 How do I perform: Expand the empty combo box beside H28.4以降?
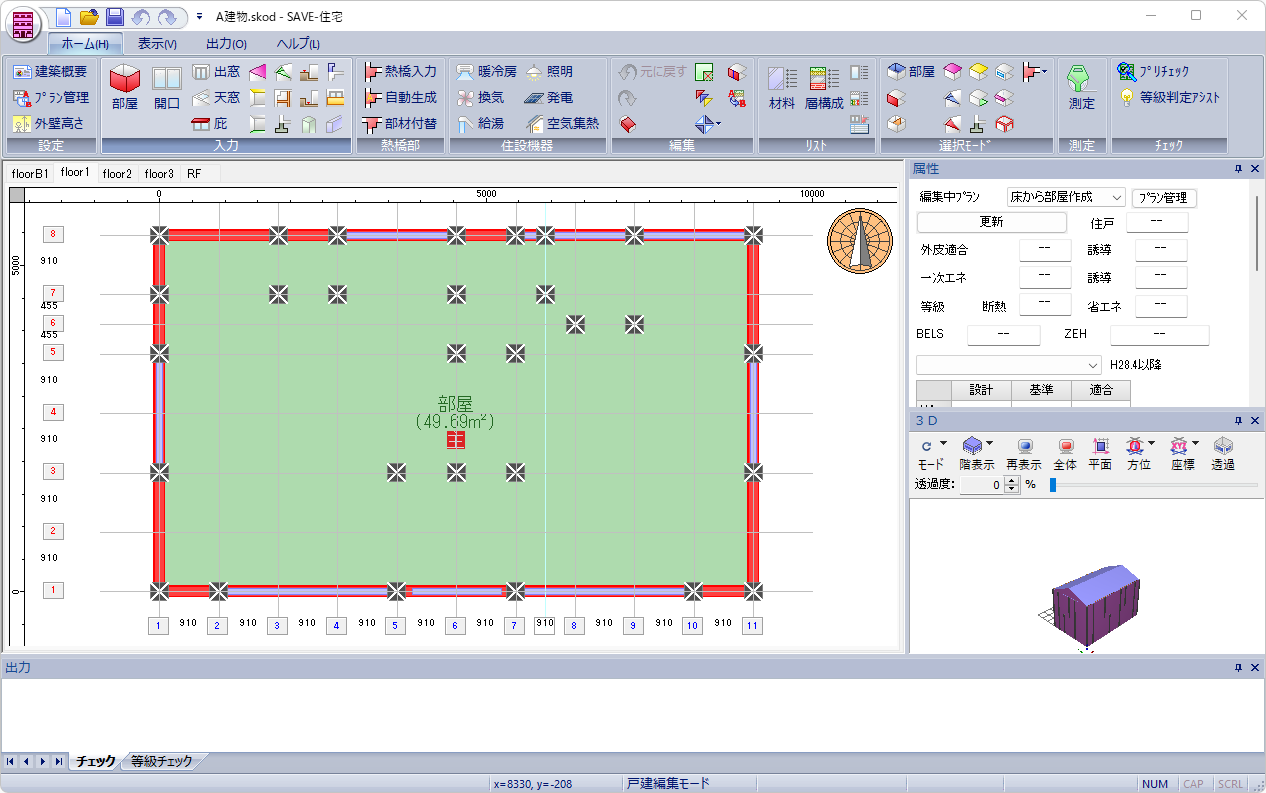click(x=1009, y=364)
